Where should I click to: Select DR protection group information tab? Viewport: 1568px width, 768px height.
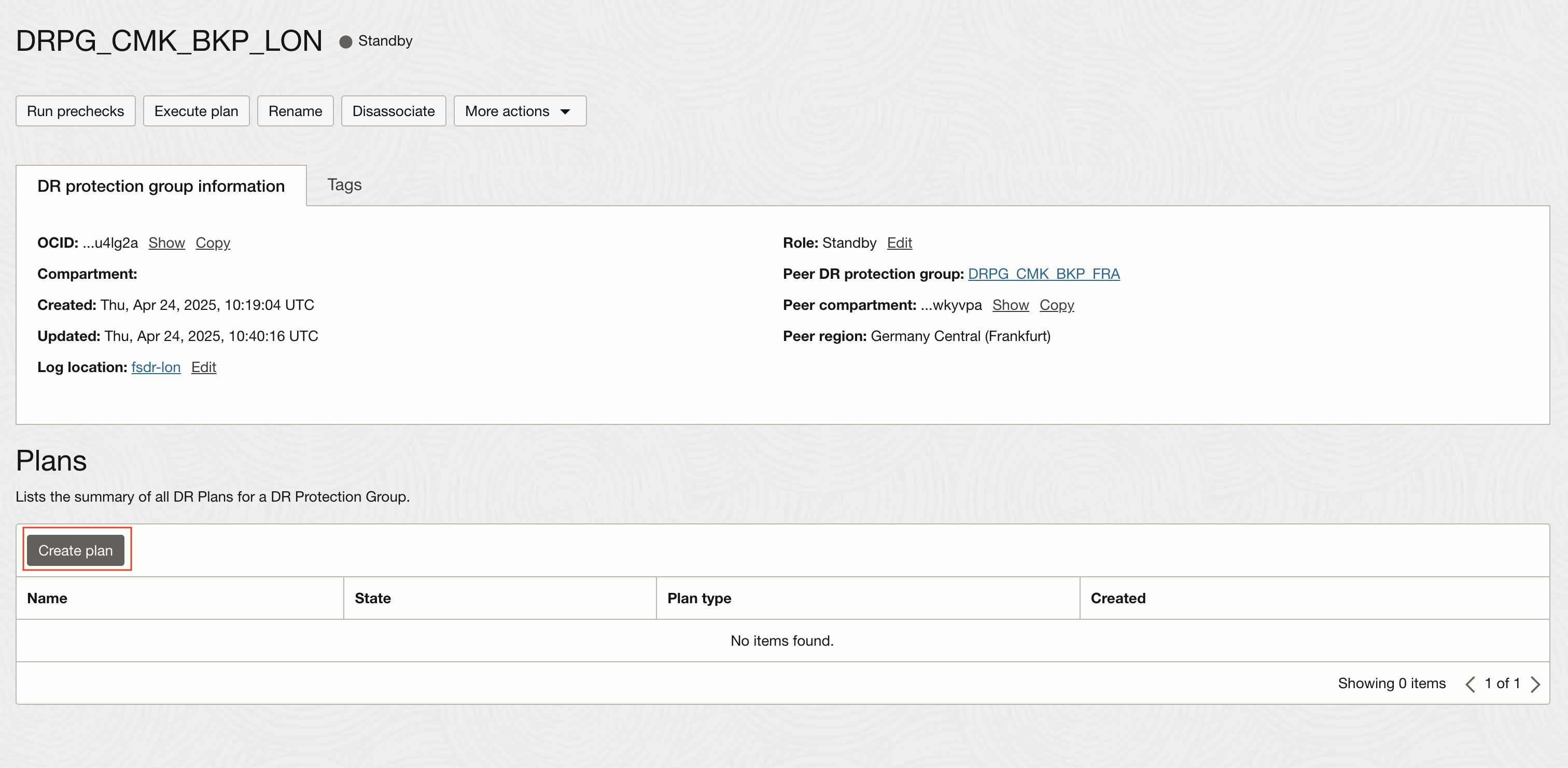click(x=161, y=186)
